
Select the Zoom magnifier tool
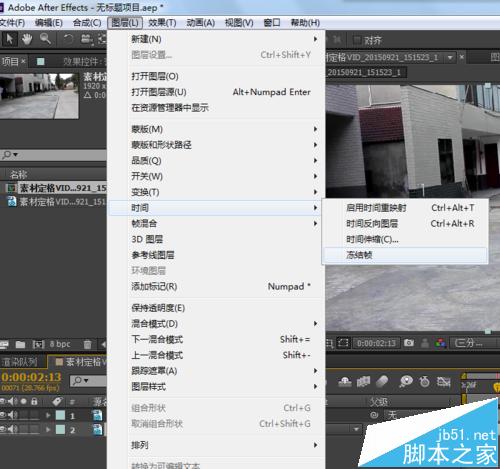tap(45, 39)
